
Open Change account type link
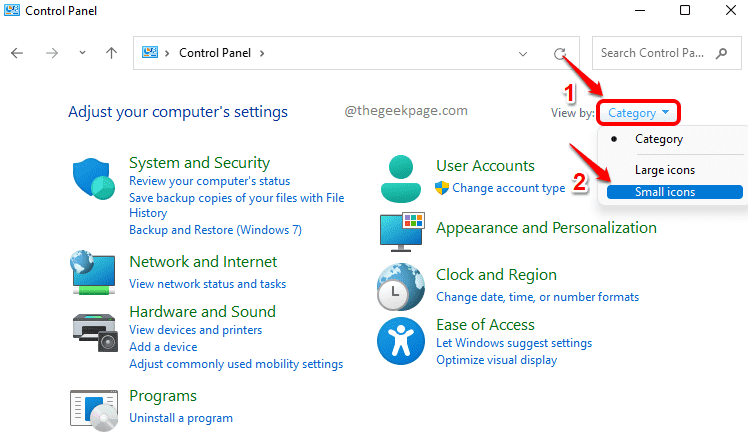508,188
